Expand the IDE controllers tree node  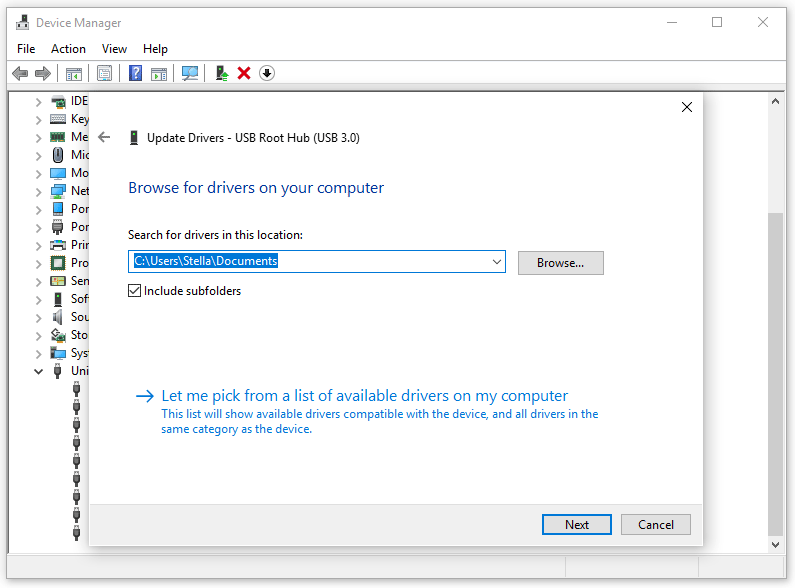pos(39,101)
